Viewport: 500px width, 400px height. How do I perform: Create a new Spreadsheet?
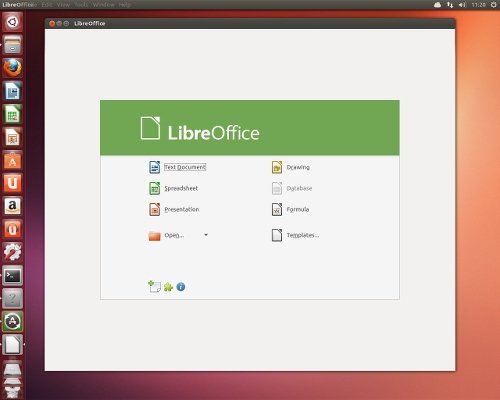coord(173,188)
